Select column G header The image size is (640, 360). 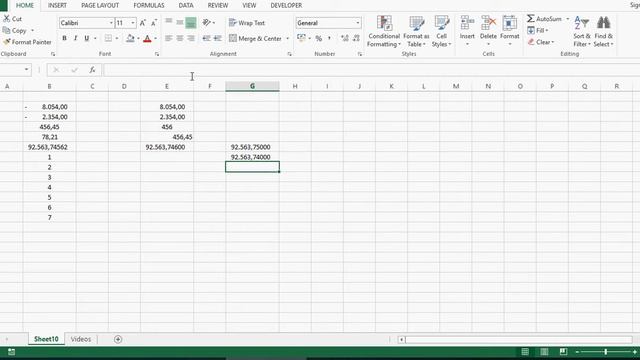252,86
